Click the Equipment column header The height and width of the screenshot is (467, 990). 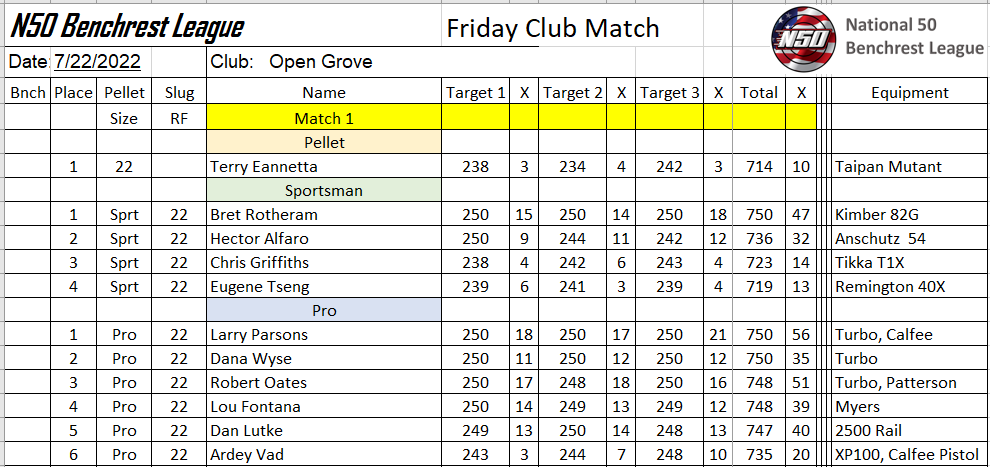click(910, 93)
